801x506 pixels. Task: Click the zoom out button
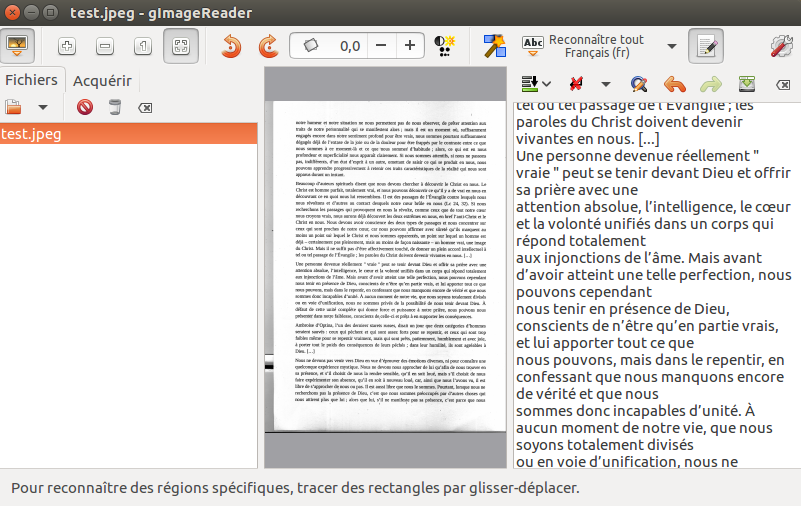(104, 46)
